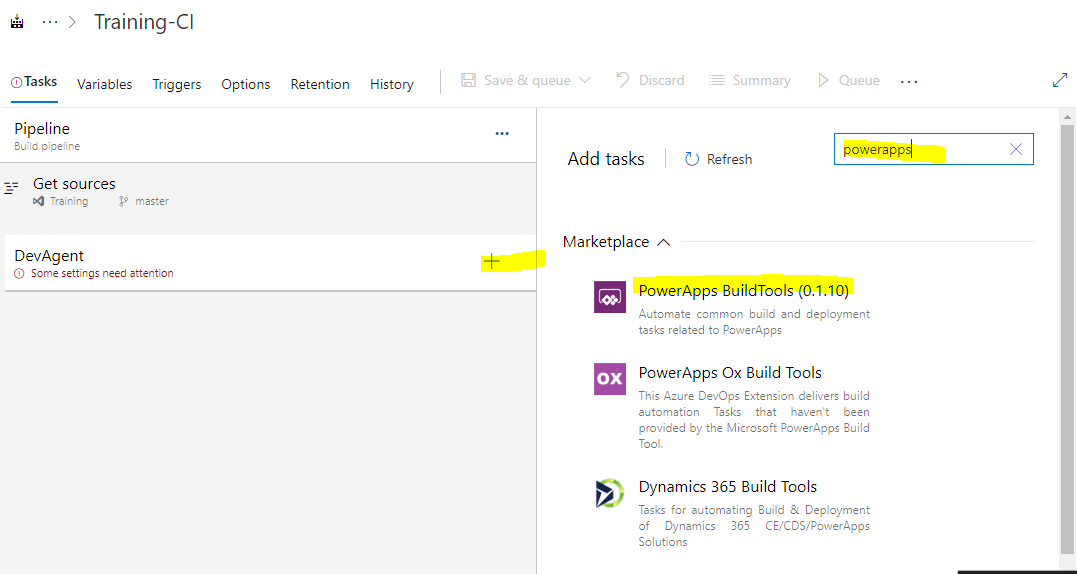Screen dimensions: 1077x574
Task: Go to the Retention tab
Action: click(x=320, y=84)
